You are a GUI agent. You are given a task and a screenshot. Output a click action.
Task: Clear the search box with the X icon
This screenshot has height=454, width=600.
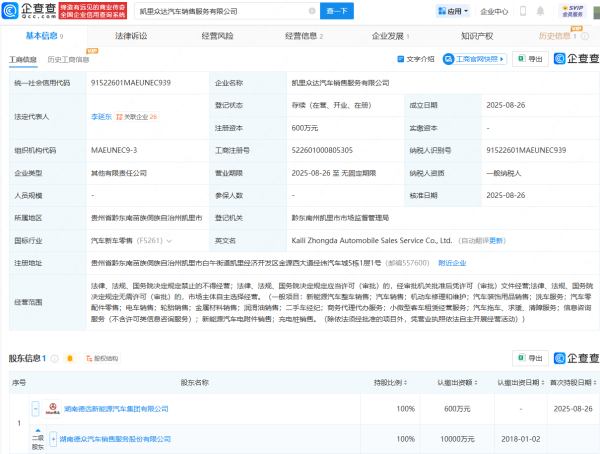click(x=310, y=11)
